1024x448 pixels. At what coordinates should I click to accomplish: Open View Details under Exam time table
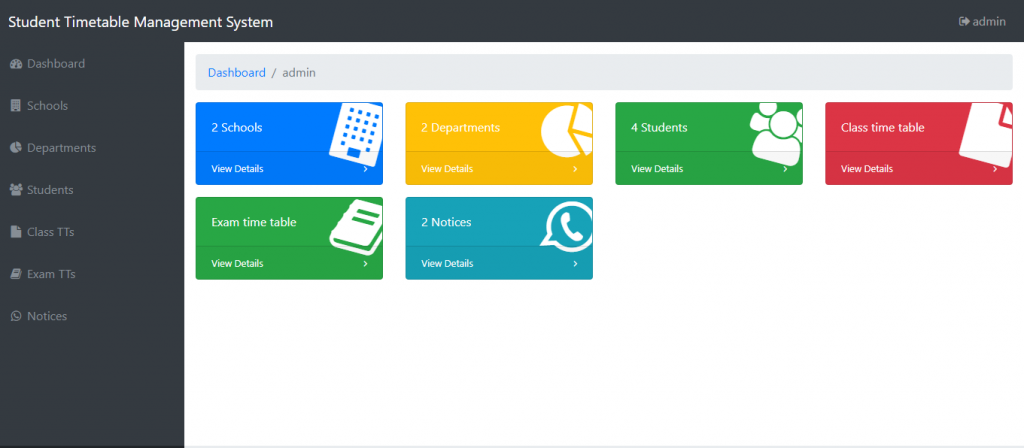[237, 264]
